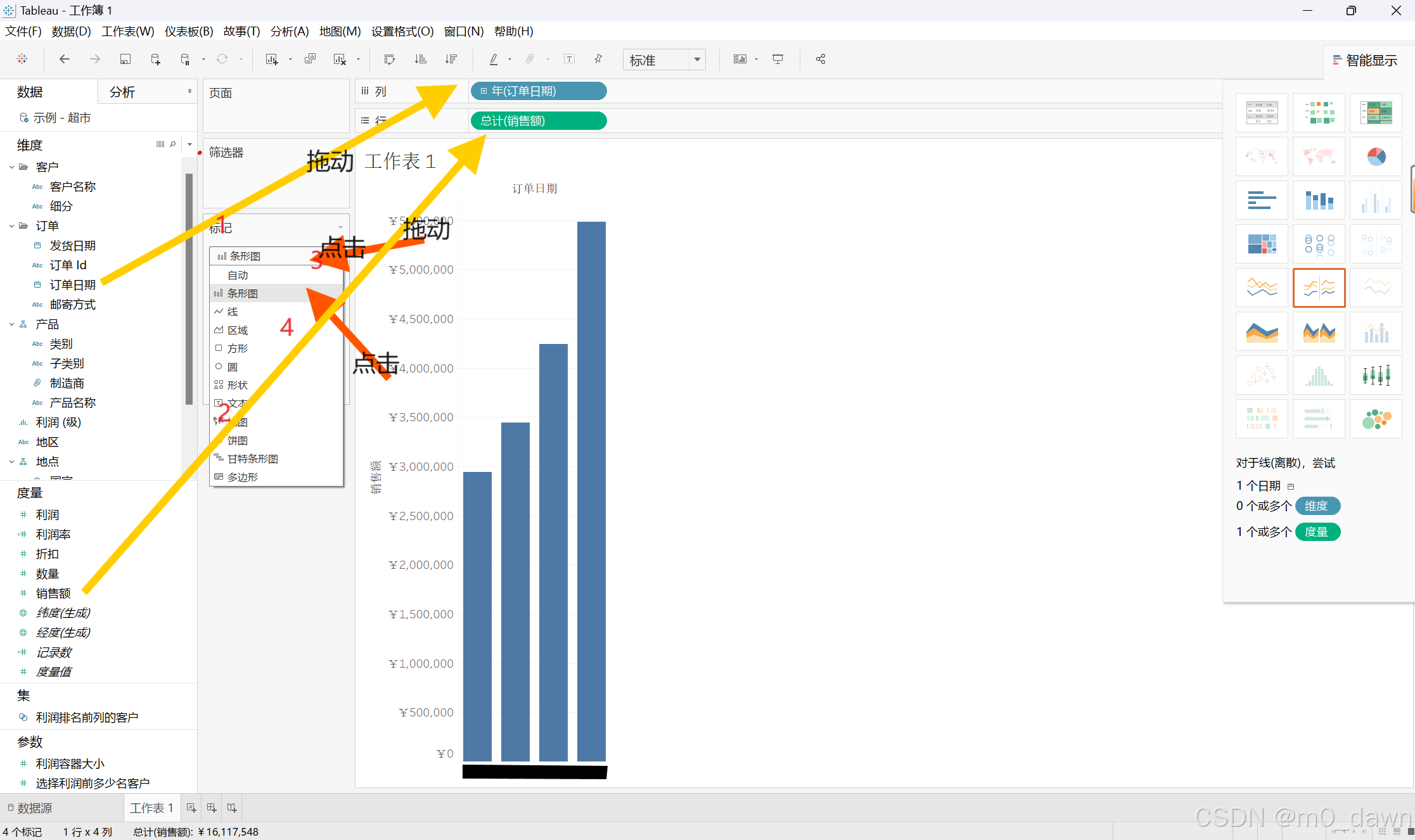Switch to the 分析 pane tab

pos(122,92)
